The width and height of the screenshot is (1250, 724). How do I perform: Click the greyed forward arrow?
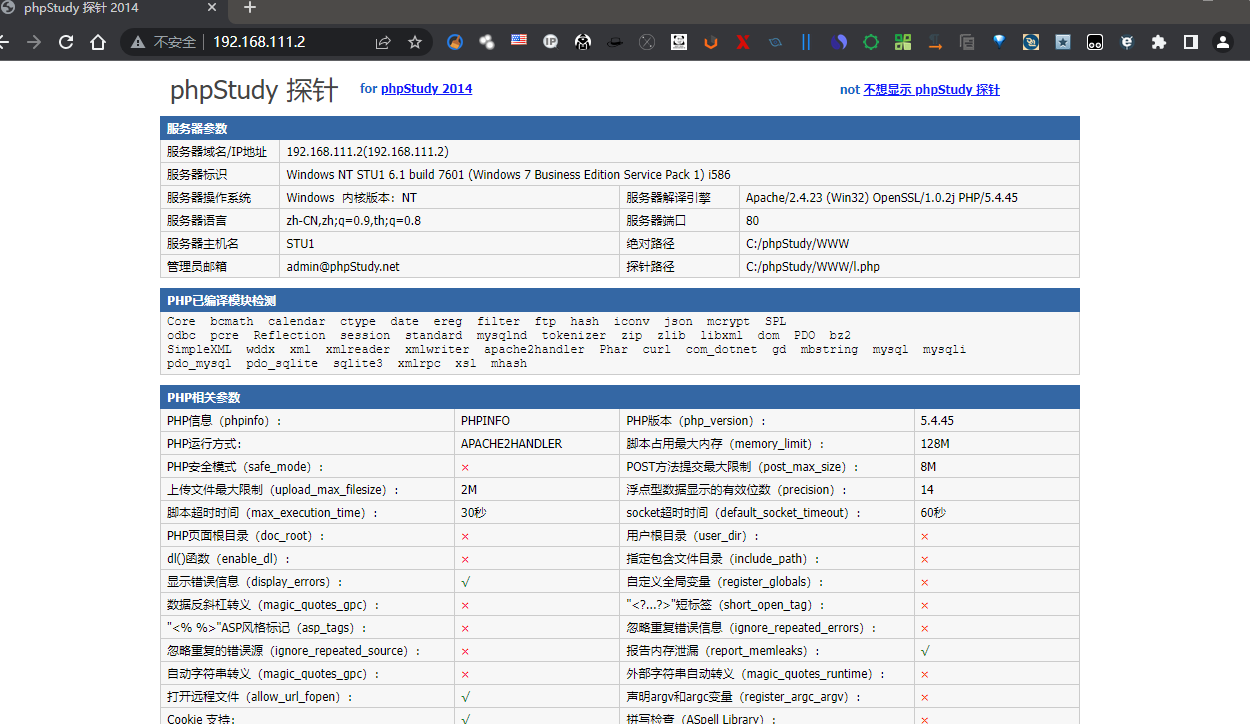tap(34, 42)
